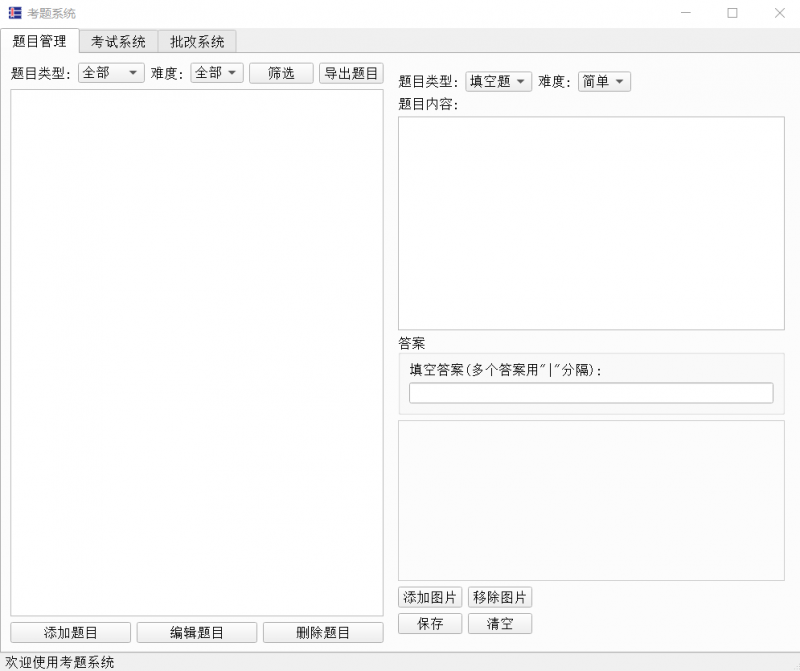This screenshot has height=671, width=800.
Task: Click the 编辑题目 button
Action: (196, 632)
